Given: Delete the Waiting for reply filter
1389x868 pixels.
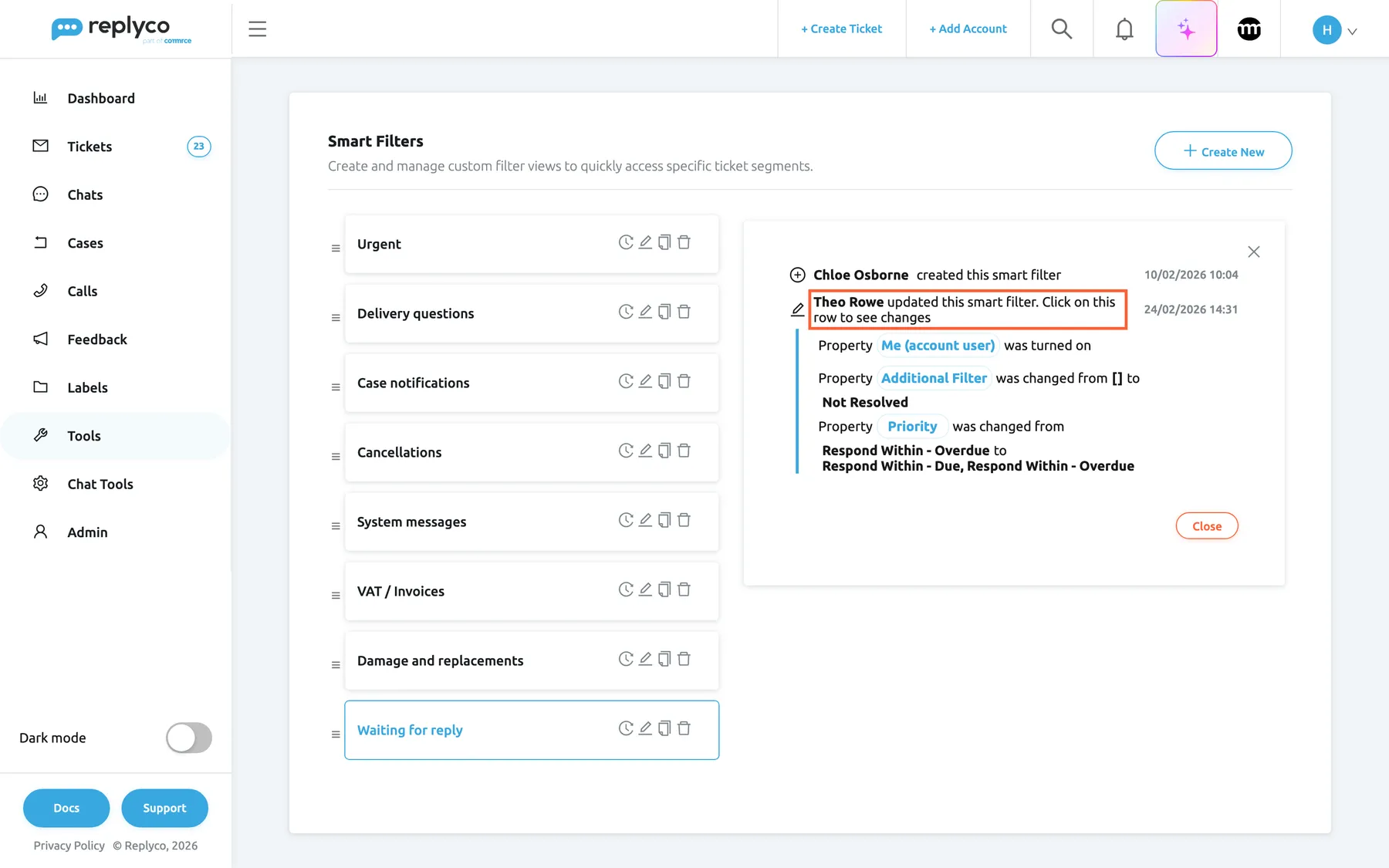Looking at the screenshot, I should click(x=684, y=728).
